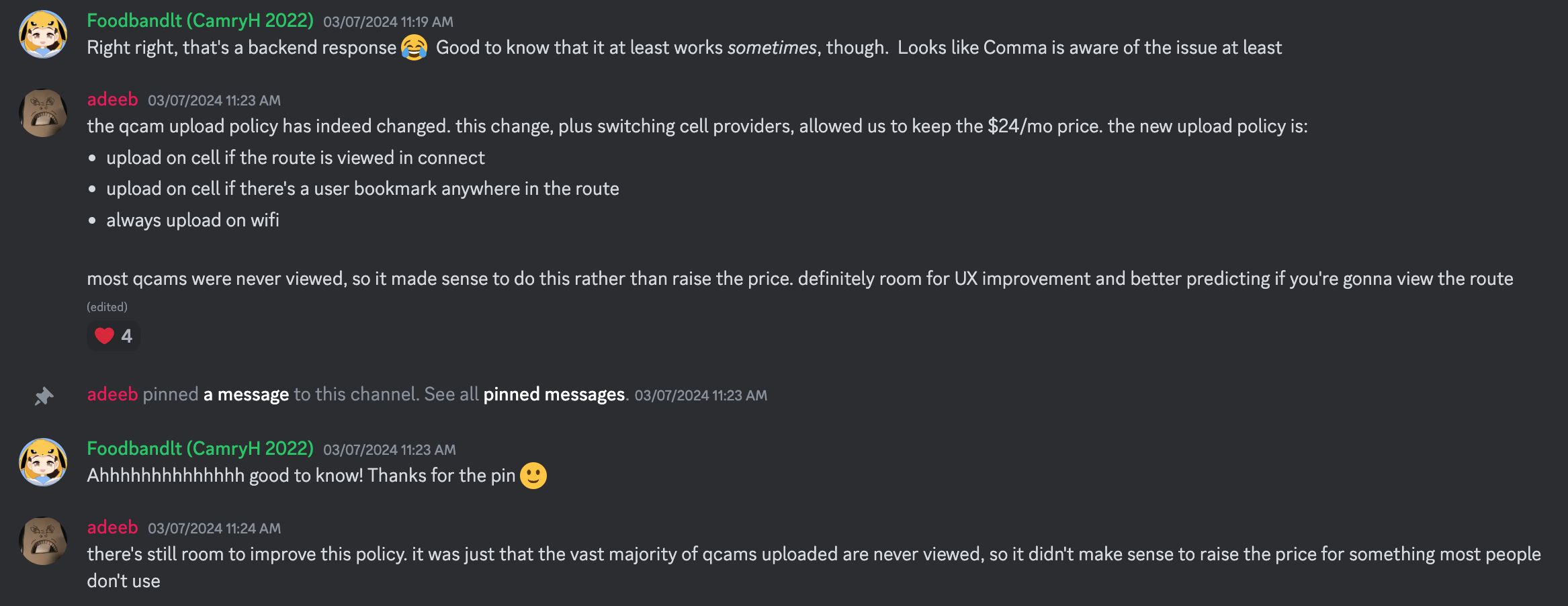The width and height of the screenshot is (1568, 606).
Task: Click the smiley emoji after 'Thanks for the pin'
Action: [533, 476]
